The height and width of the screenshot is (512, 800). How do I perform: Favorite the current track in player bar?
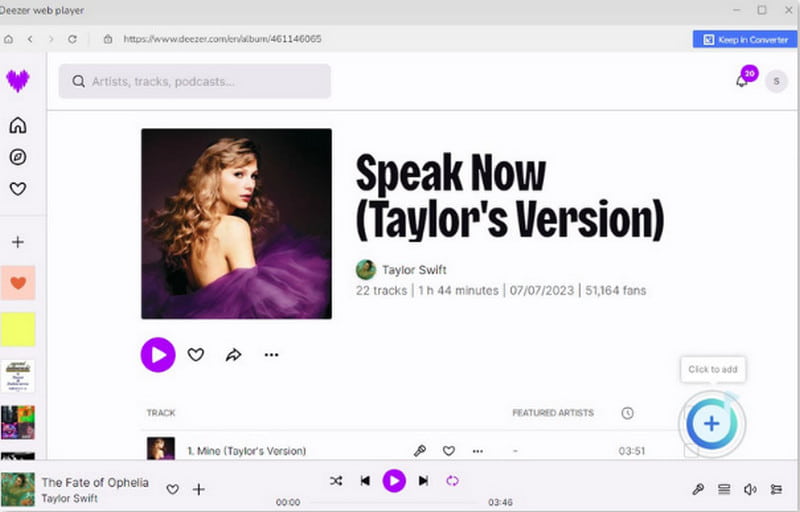point(172,489)
